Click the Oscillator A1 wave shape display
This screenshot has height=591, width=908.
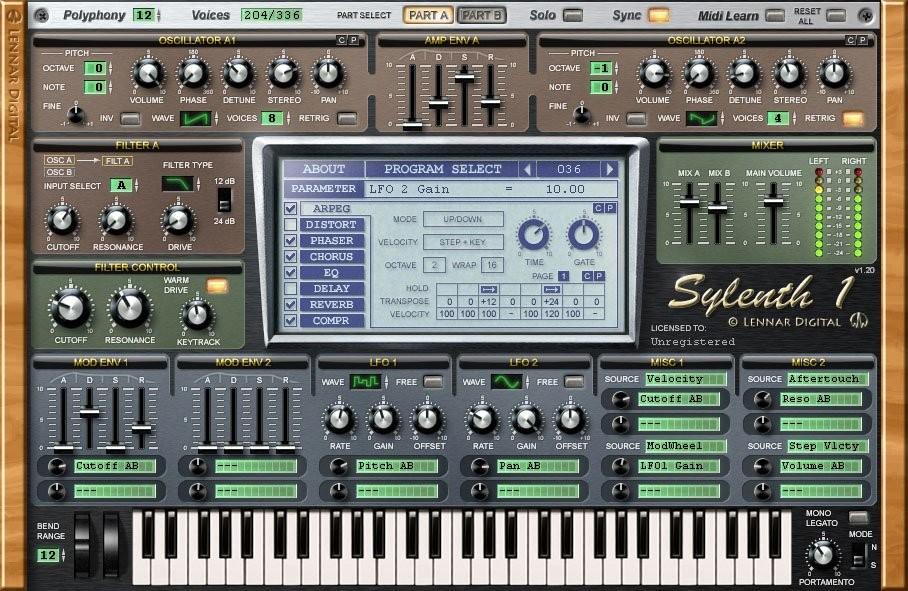196,119
